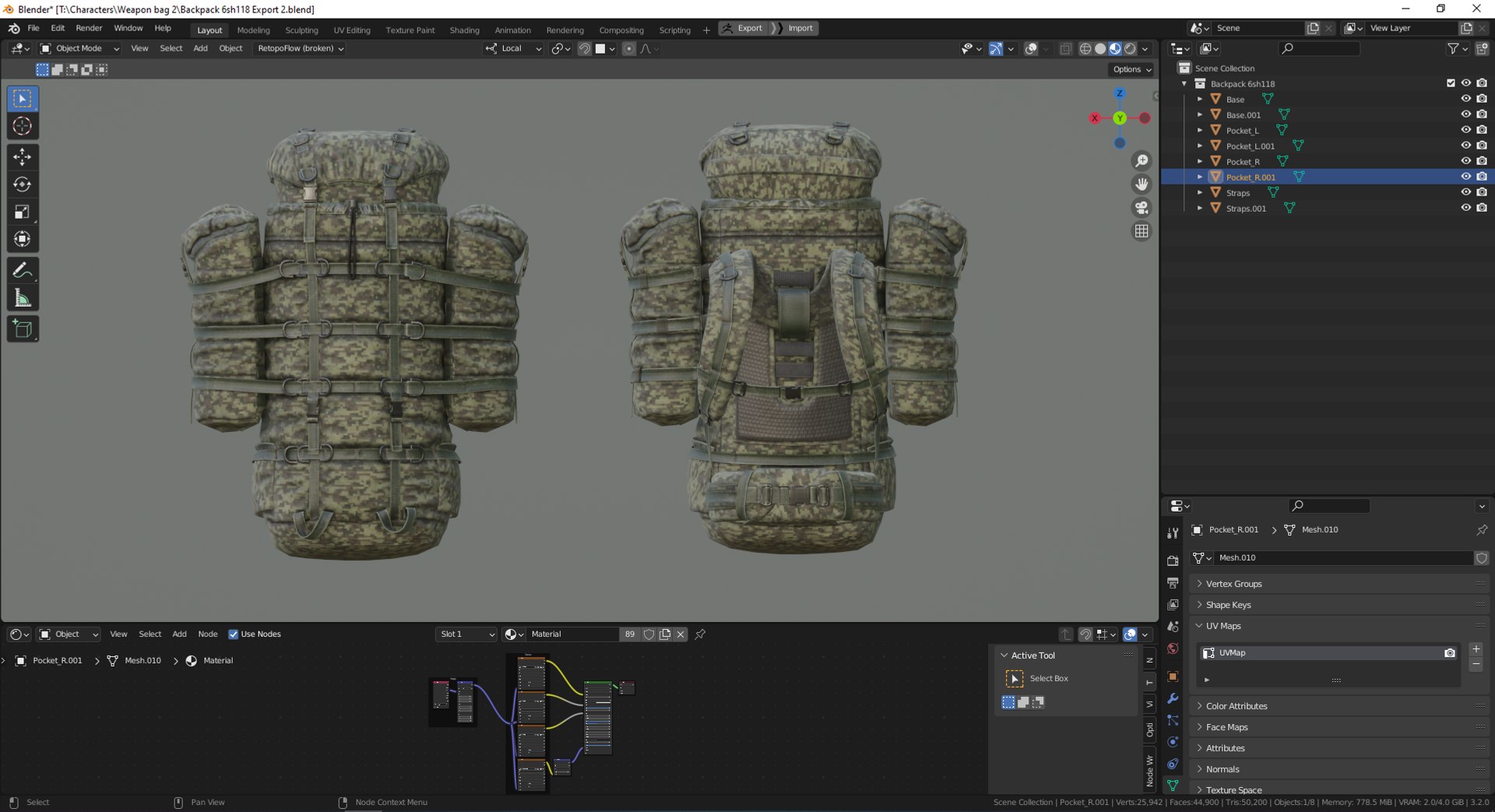This screenshot has height=812, width=1495.
Task: Select the Add Cube tool
Action: 22,329
